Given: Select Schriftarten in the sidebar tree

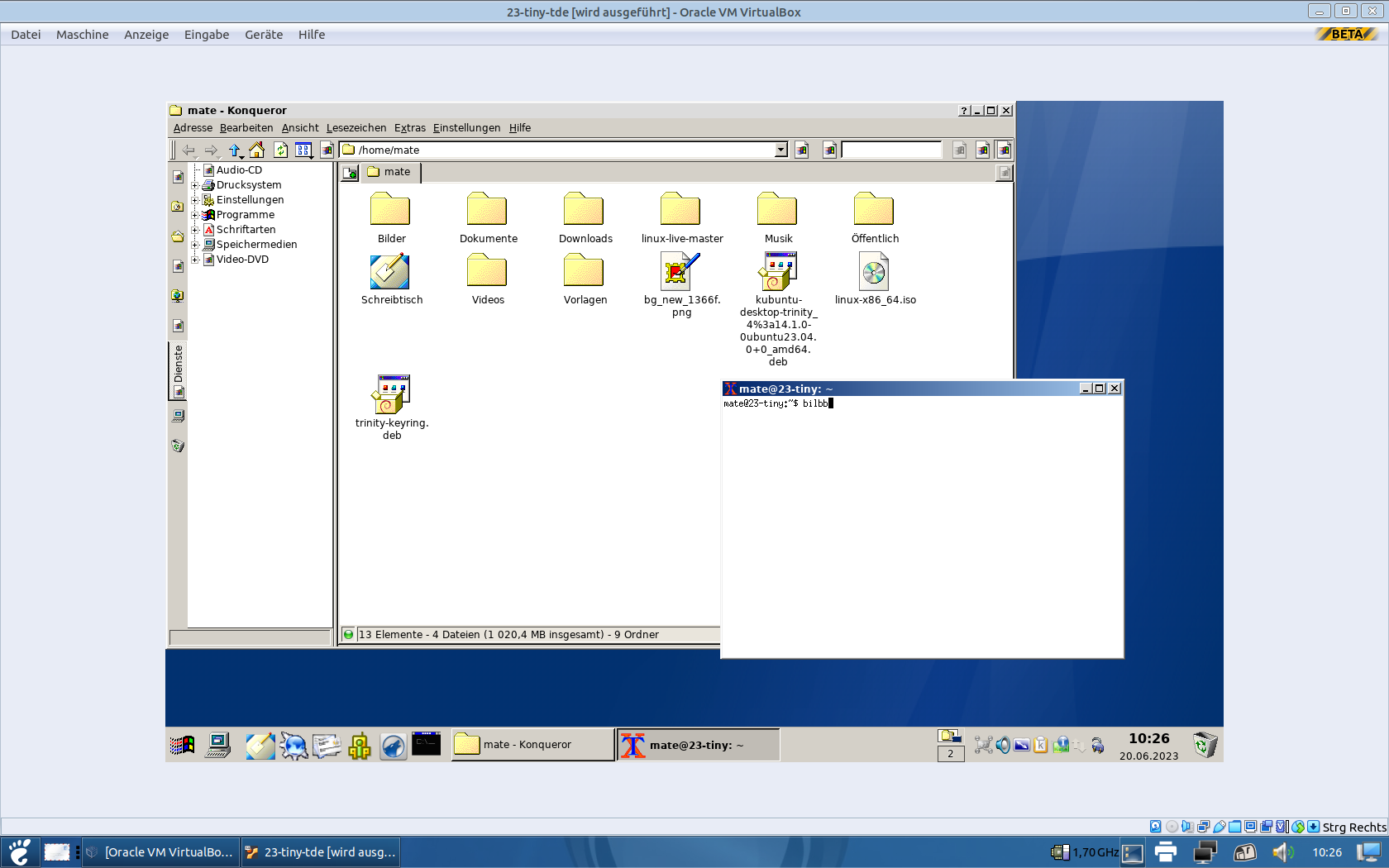Looking at the screenshot, I should click(246, 230).
